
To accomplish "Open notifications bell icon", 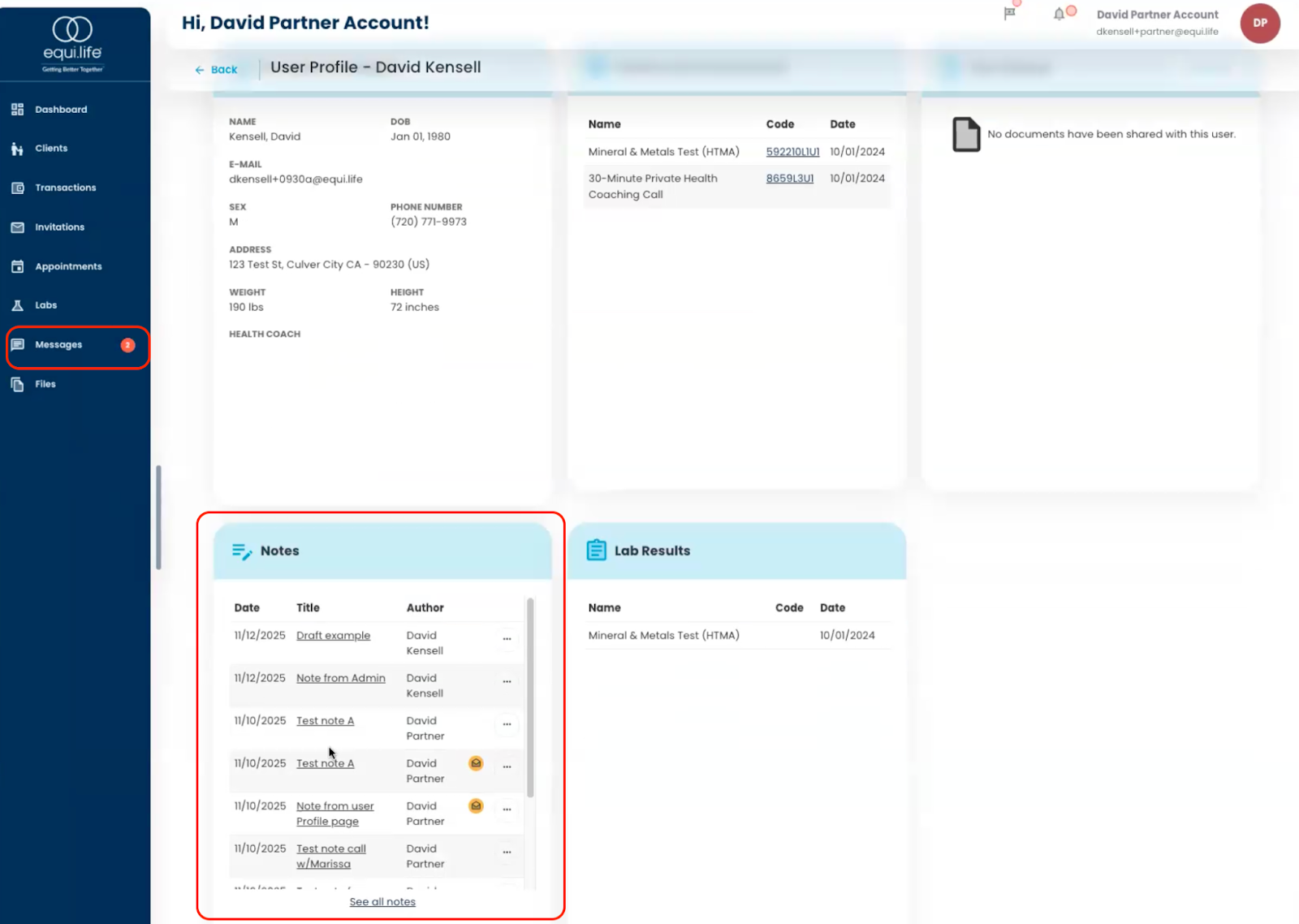I will point(1059,14).
